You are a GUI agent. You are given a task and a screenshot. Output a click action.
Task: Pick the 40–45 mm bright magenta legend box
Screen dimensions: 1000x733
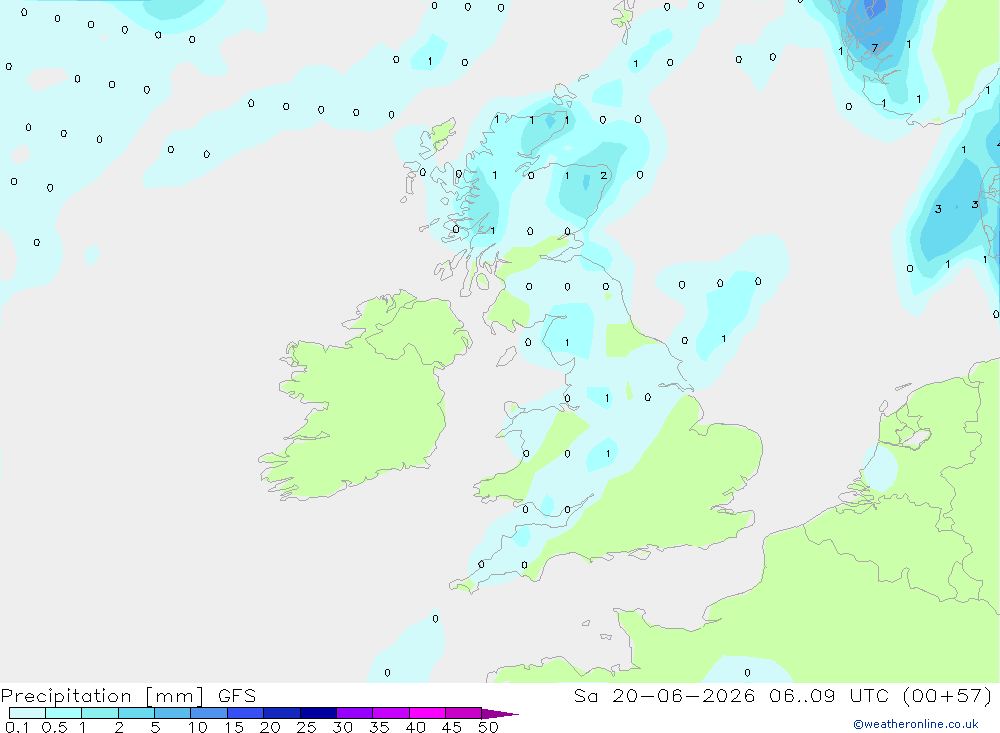(427, 713)
